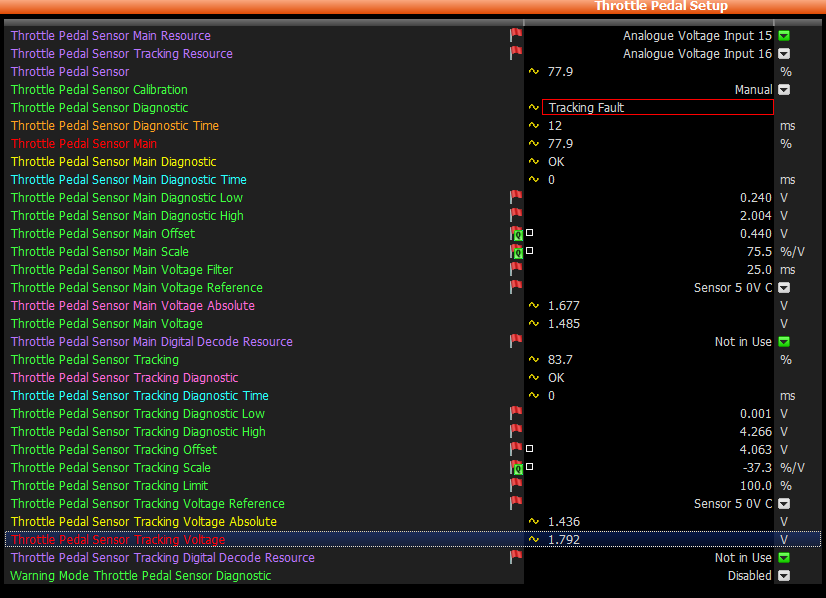Click red flag beside Throttle Pedal Sensor Main Resource
The height and width of the screenshot is (598, 826).
[516, 36]
